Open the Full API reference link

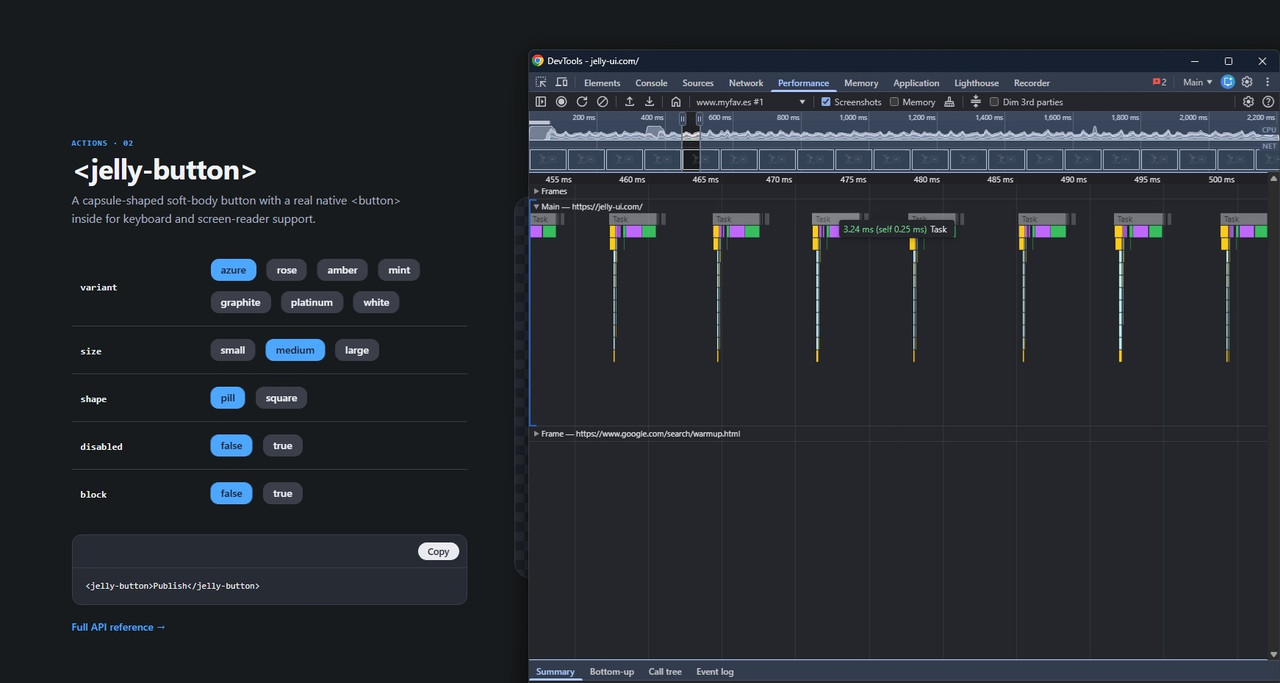click(x=118, y=627)
